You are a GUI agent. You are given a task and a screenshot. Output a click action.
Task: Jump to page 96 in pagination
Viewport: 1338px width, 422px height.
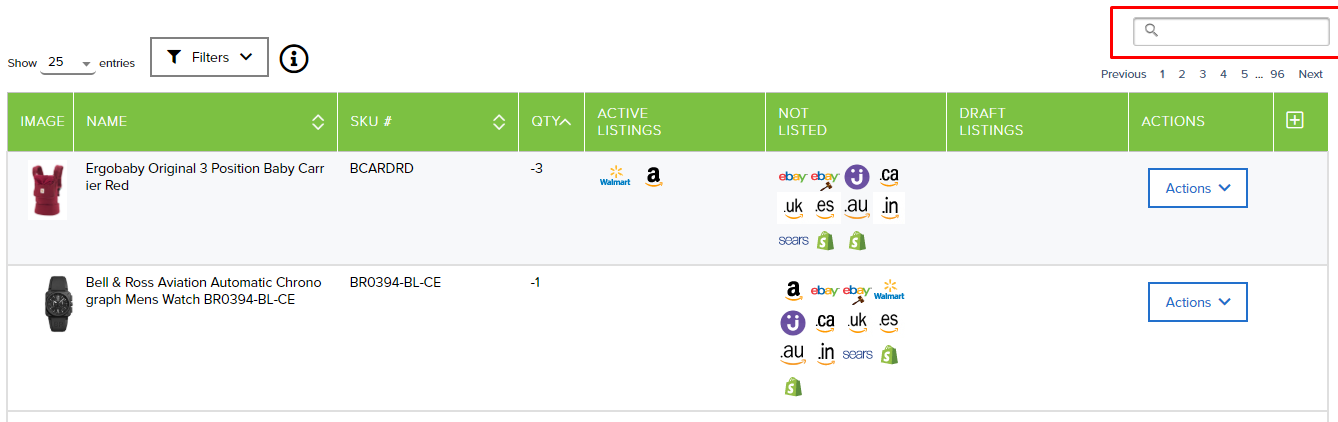[1277, 74]
